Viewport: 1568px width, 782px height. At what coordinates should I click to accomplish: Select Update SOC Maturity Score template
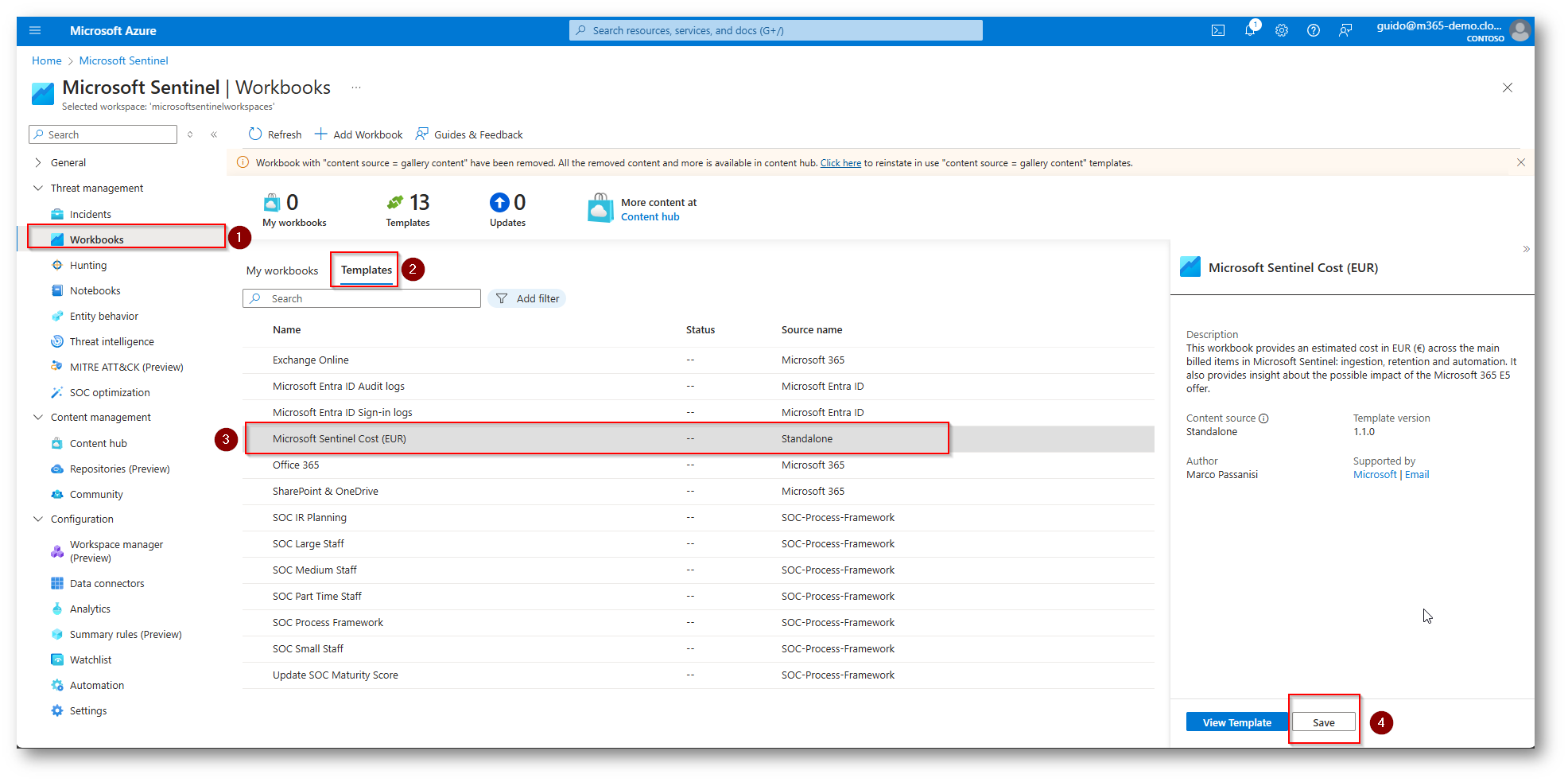(698, 675)
